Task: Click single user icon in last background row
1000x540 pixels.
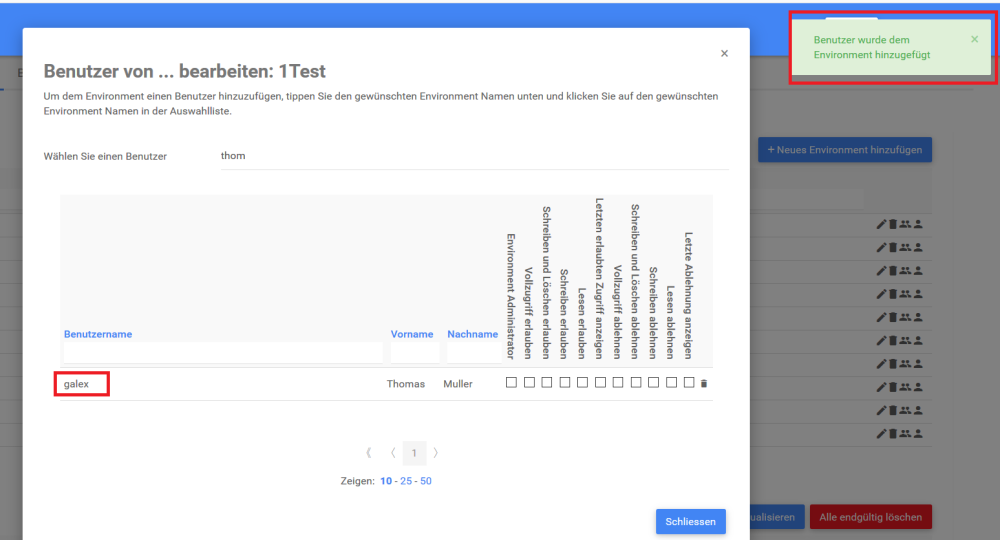Action: tap(918, 434)
